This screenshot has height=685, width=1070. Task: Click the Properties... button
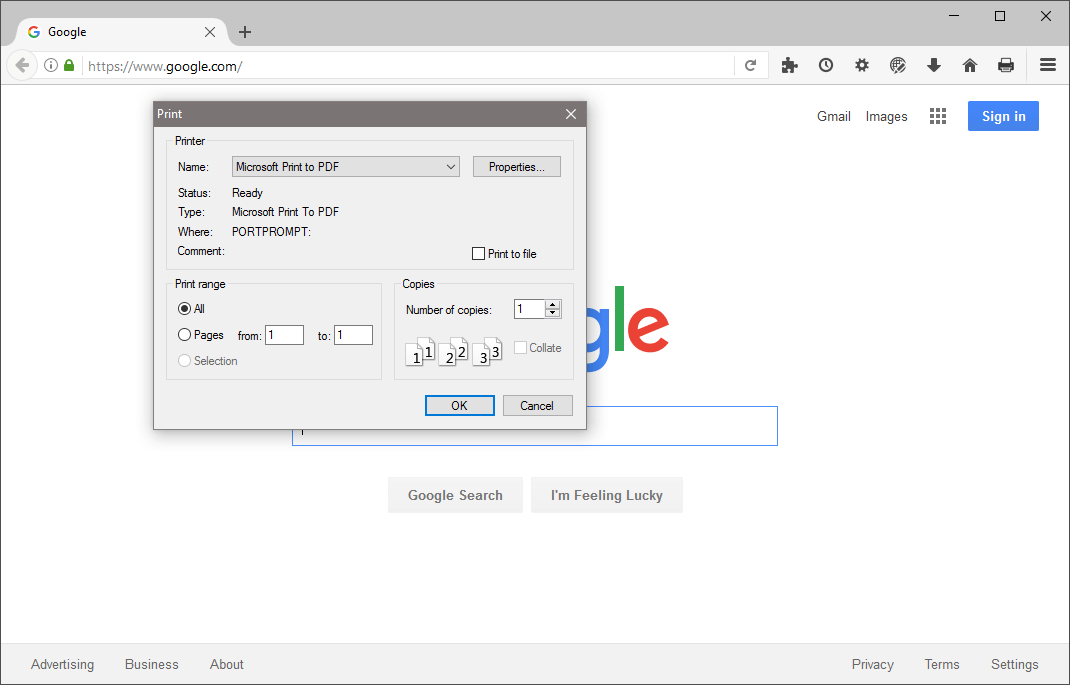[x=517, y=166]
